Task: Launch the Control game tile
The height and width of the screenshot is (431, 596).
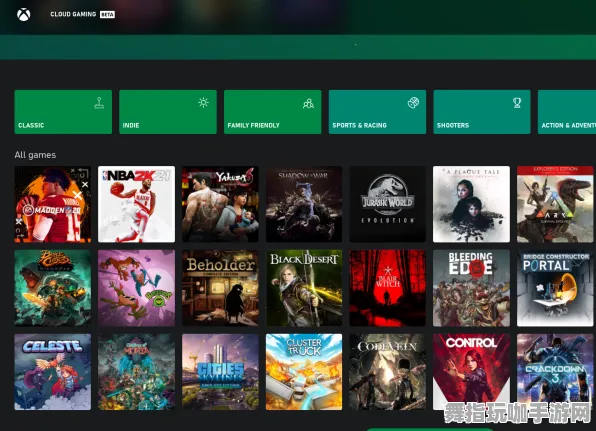Action: click(471, 372)
